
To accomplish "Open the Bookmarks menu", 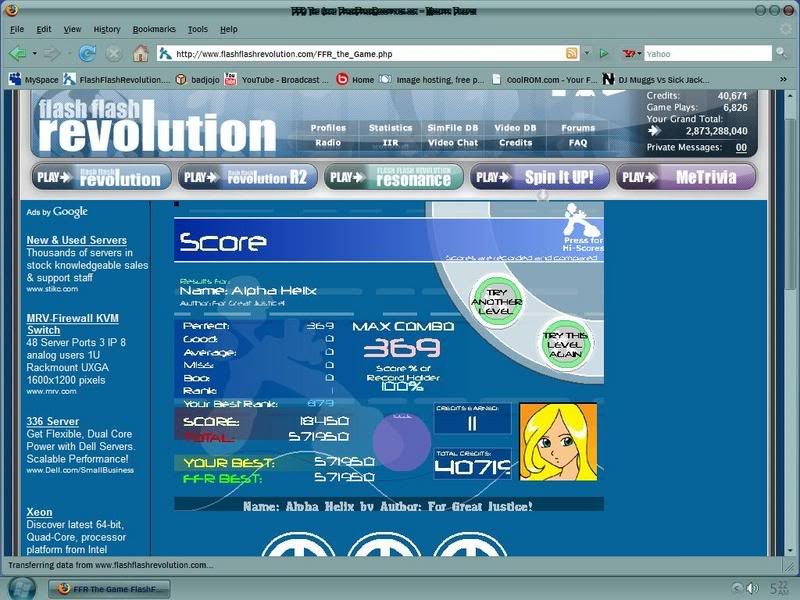I will [153, 29].
